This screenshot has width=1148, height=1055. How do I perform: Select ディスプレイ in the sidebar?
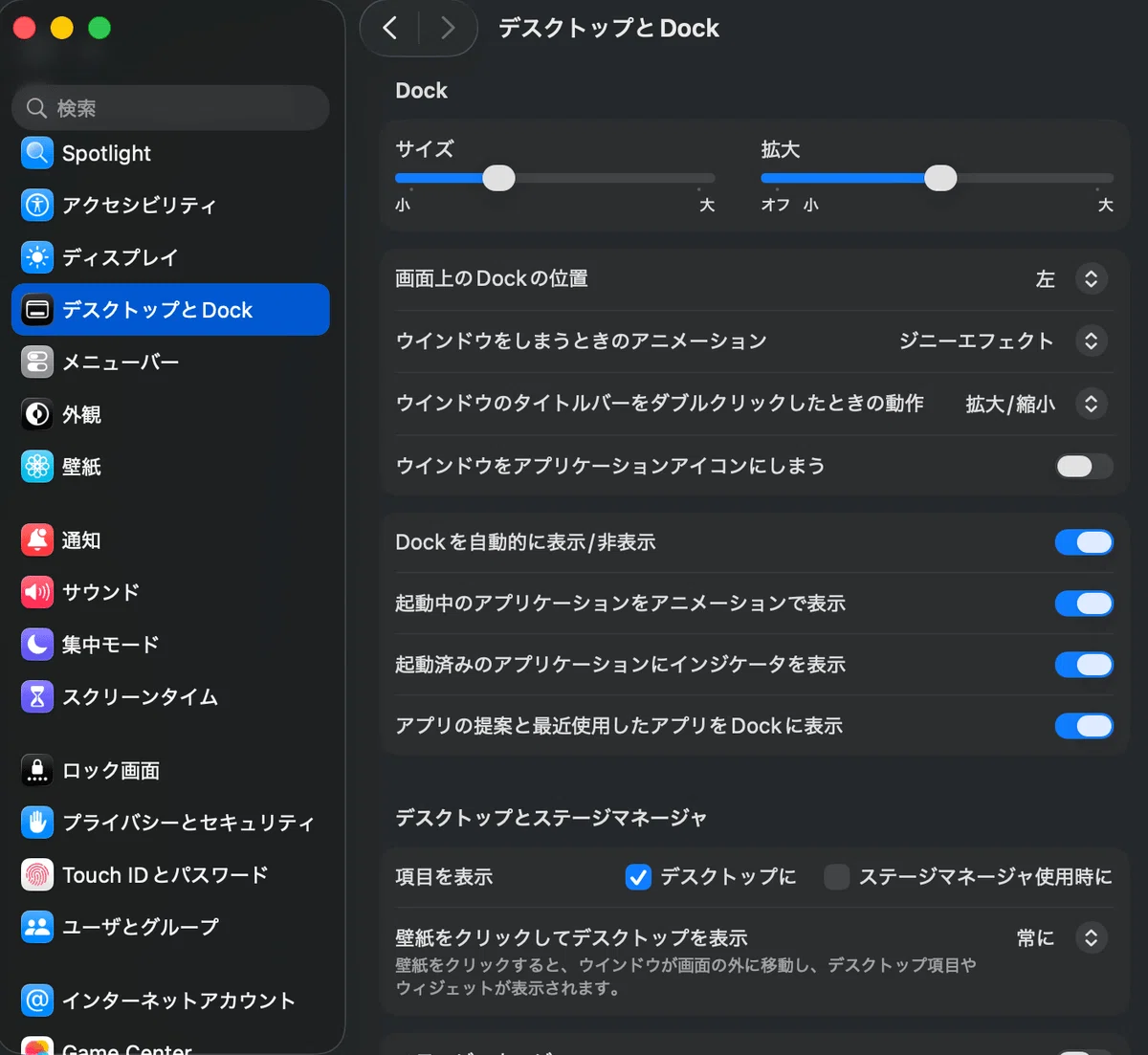(170, 257)
